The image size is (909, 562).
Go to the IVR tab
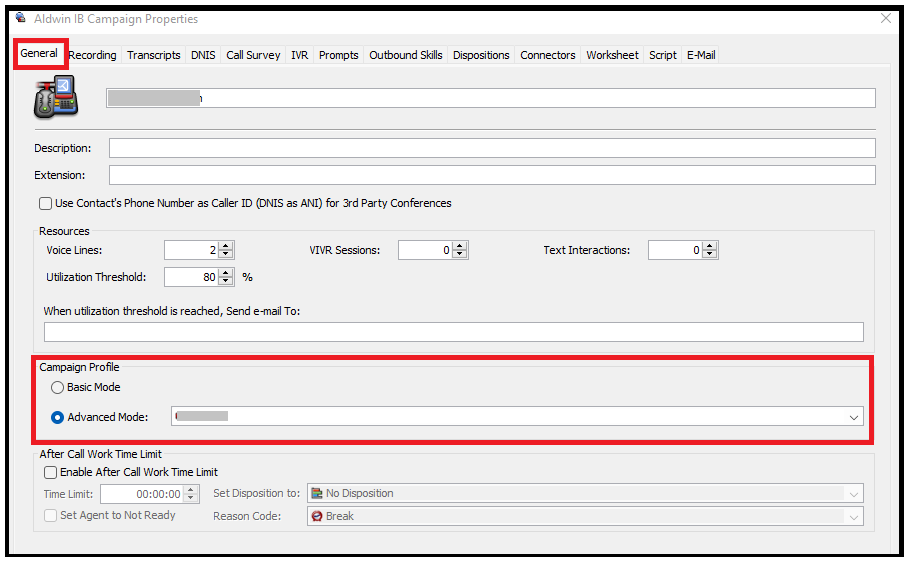pos(299,55)
